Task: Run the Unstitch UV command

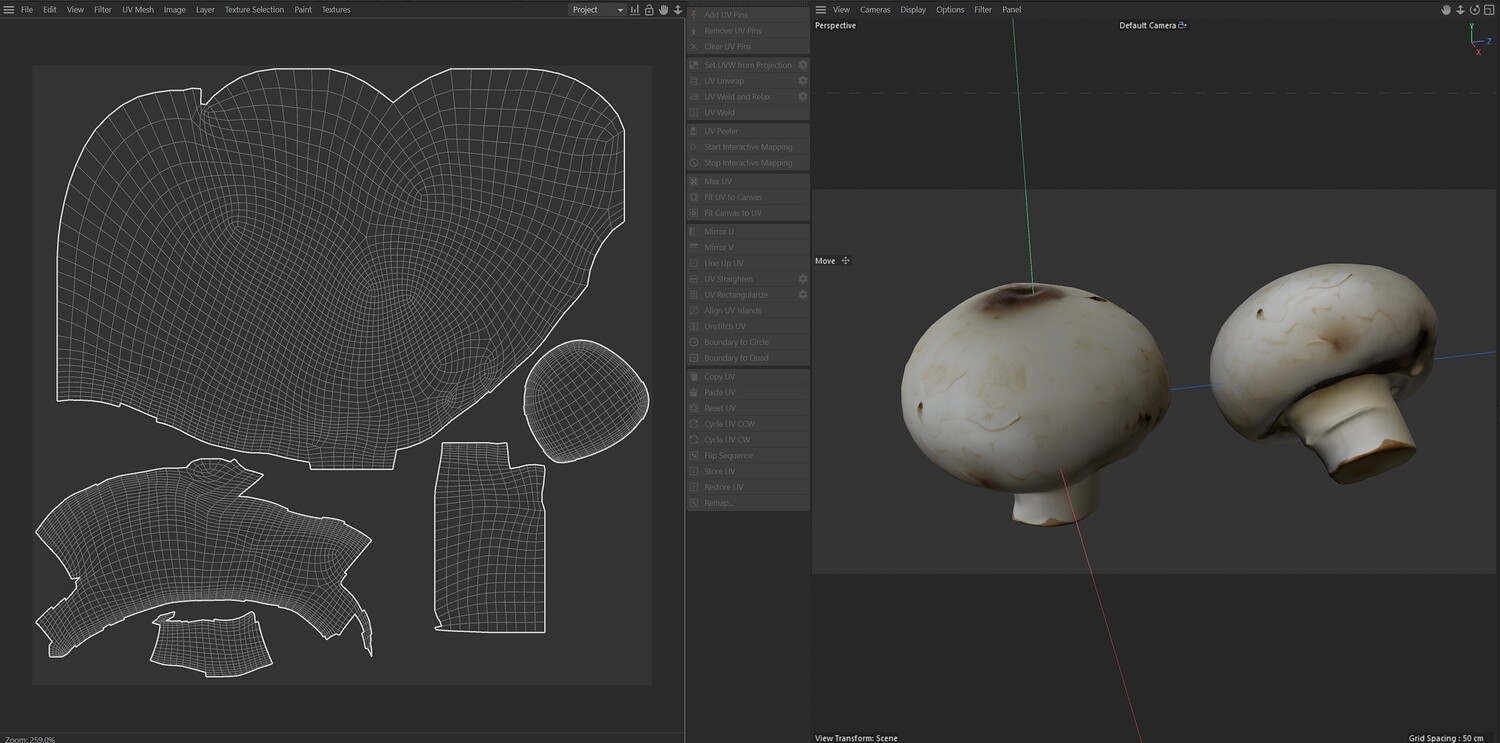Action: click(748, 326)
